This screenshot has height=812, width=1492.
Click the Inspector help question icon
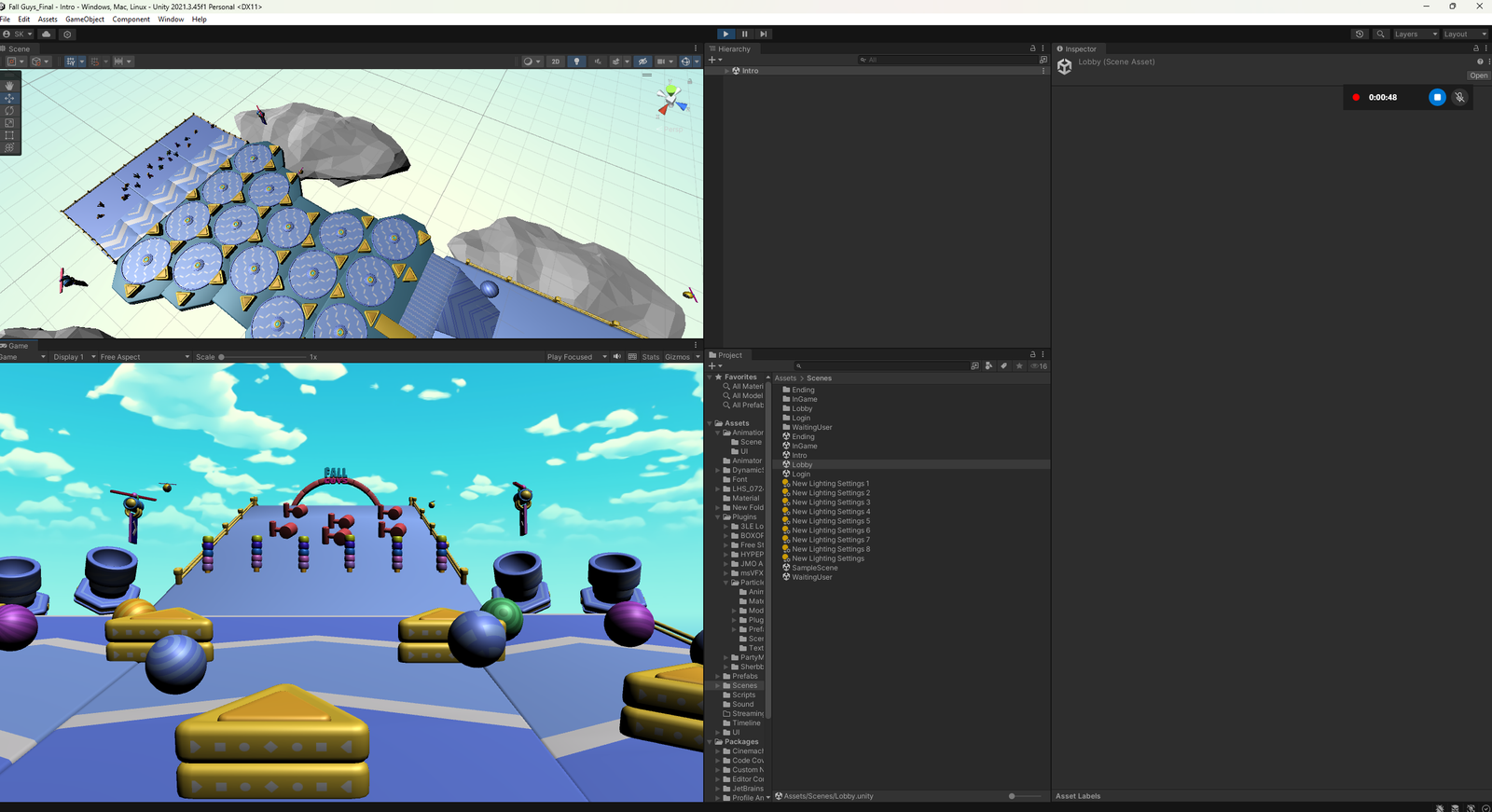(1479, 62)
